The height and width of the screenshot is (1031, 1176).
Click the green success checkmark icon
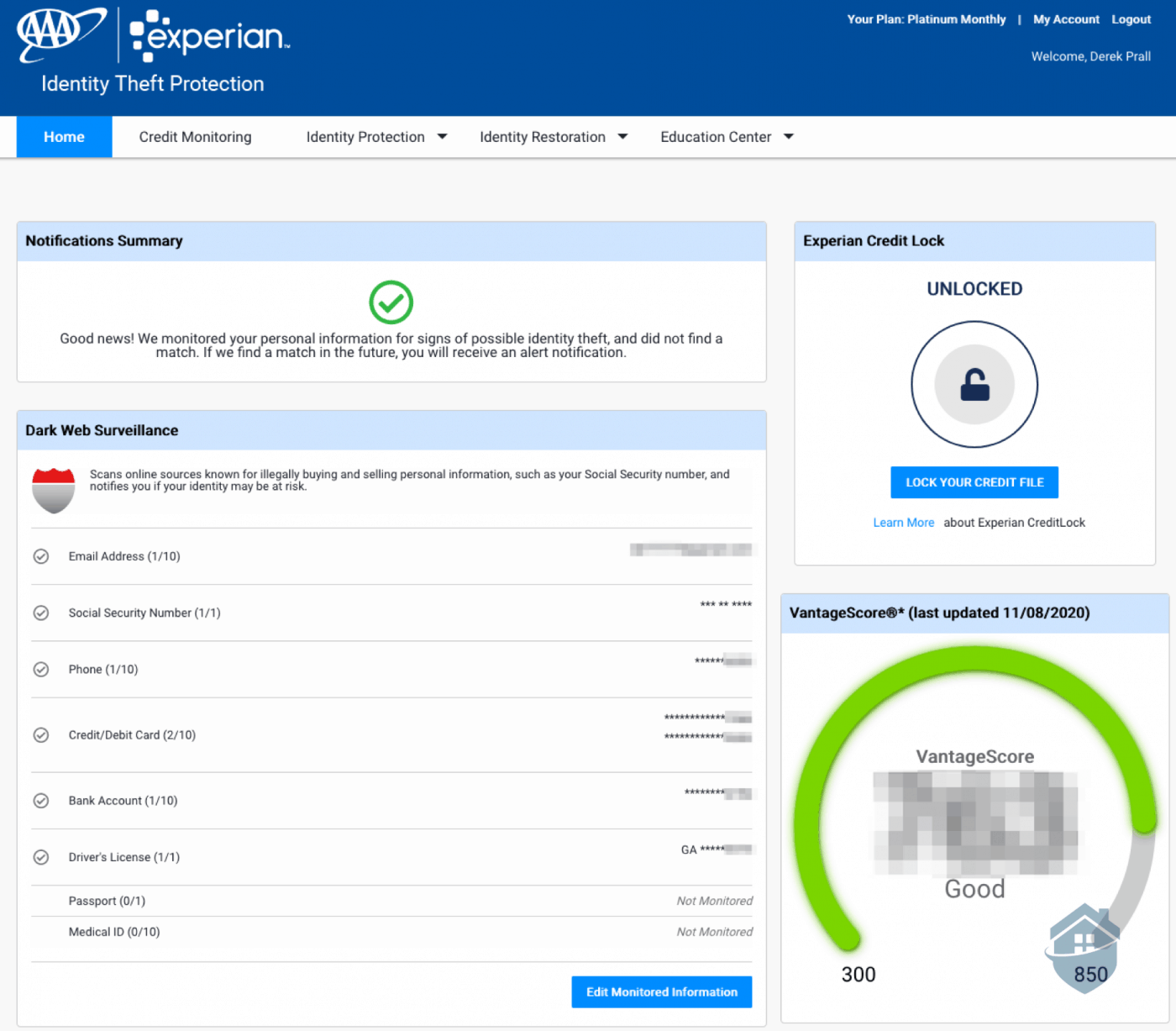pyautogui.click(x=391, y=302)
